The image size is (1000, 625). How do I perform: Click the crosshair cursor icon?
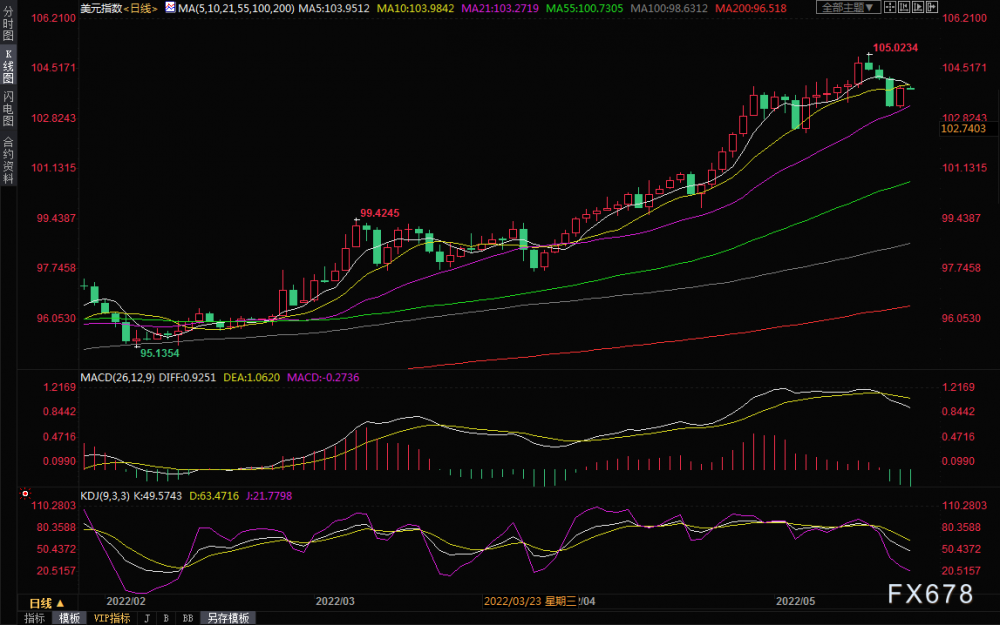(x=890, y=7)
